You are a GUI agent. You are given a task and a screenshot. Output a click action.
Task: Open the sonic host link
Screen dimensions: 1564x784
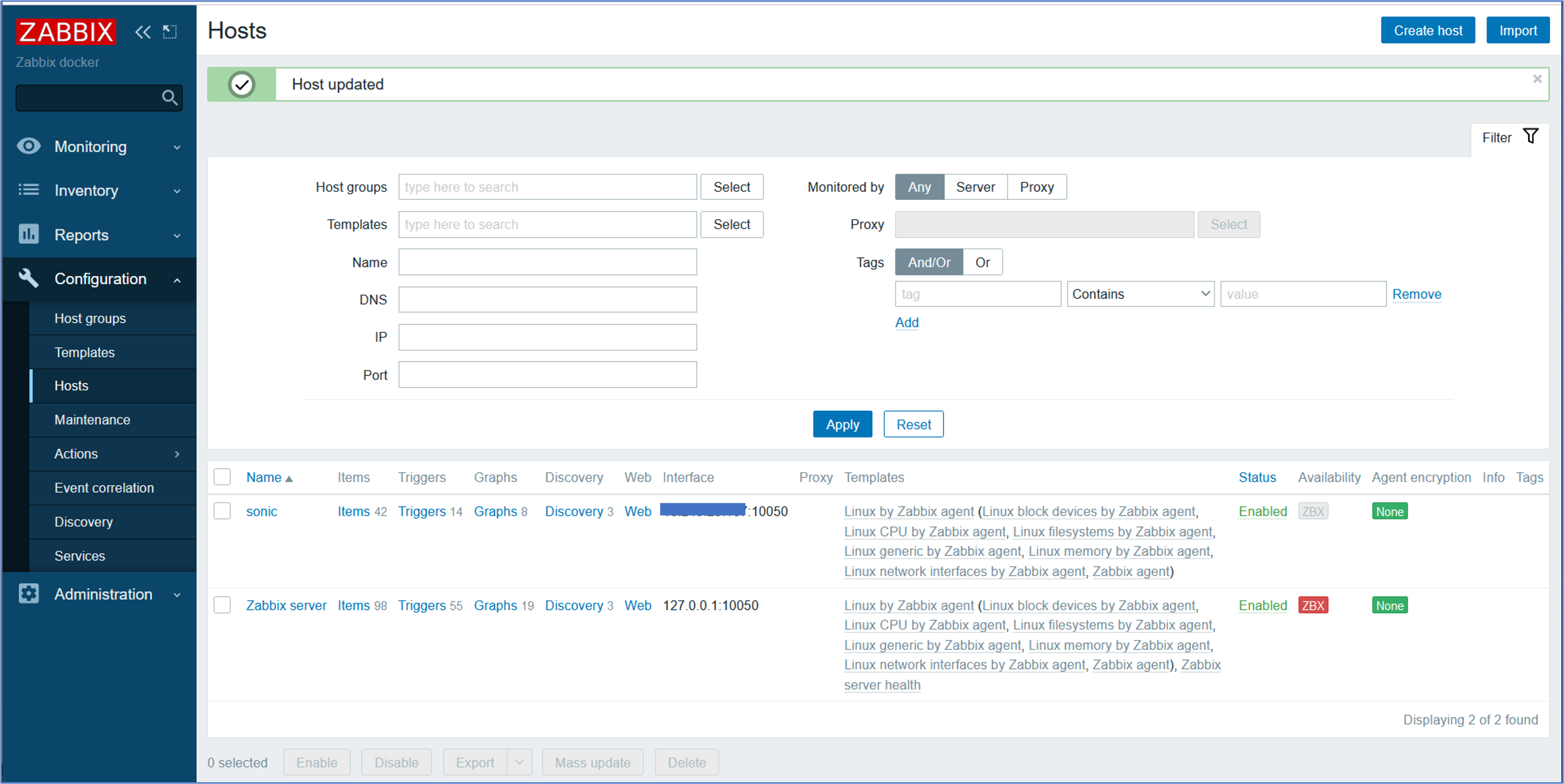pyautogui.click(x=262, y=511)
